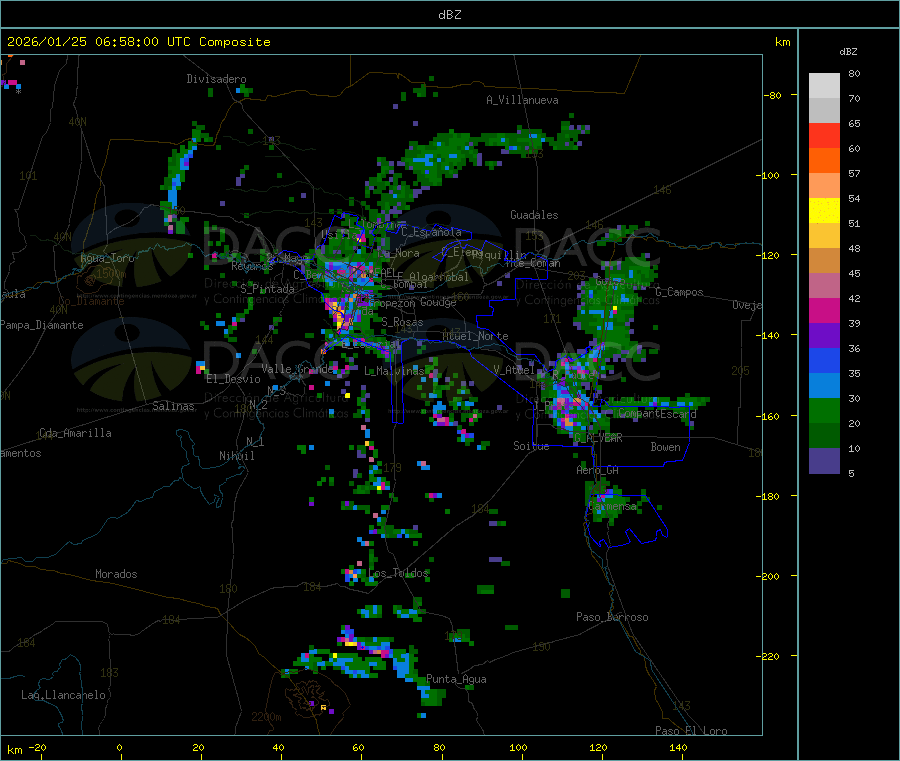Click the -100 km axis tick label
This screenshot has width=900, height=761.
(x=768, y=175)
